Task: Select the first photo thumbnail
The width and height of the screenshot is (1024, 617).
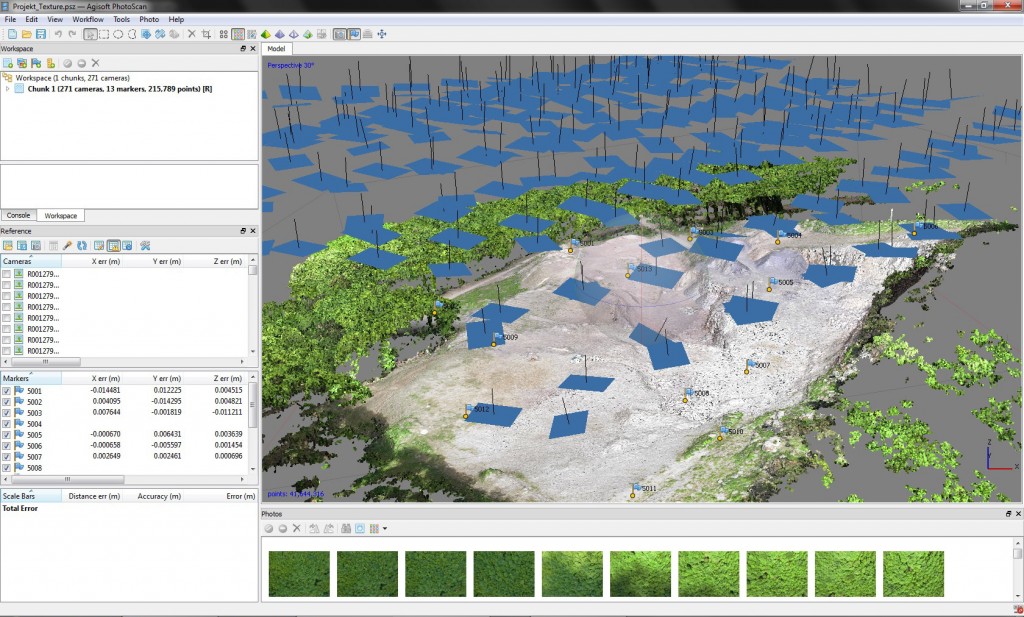Action: pyautogui.click(x=299, y=574)
